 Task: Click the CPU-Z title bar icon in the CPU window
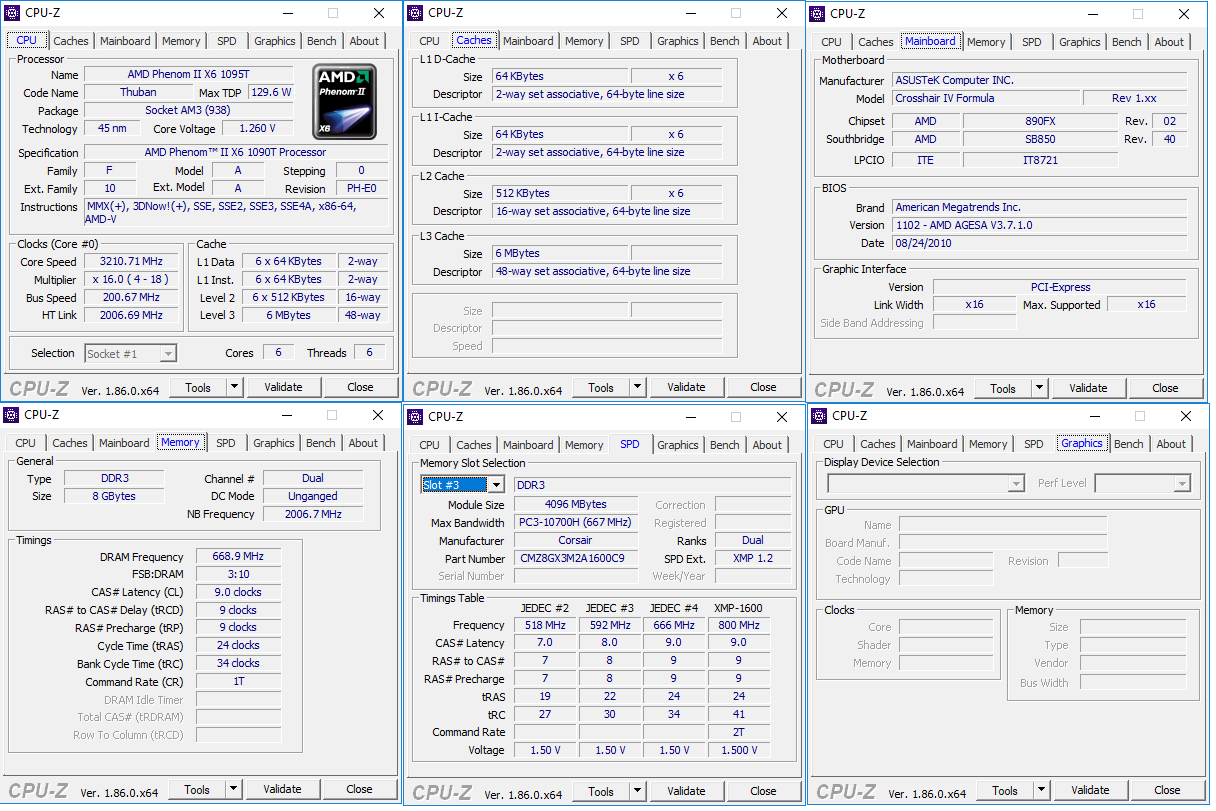tap(13, 13)
